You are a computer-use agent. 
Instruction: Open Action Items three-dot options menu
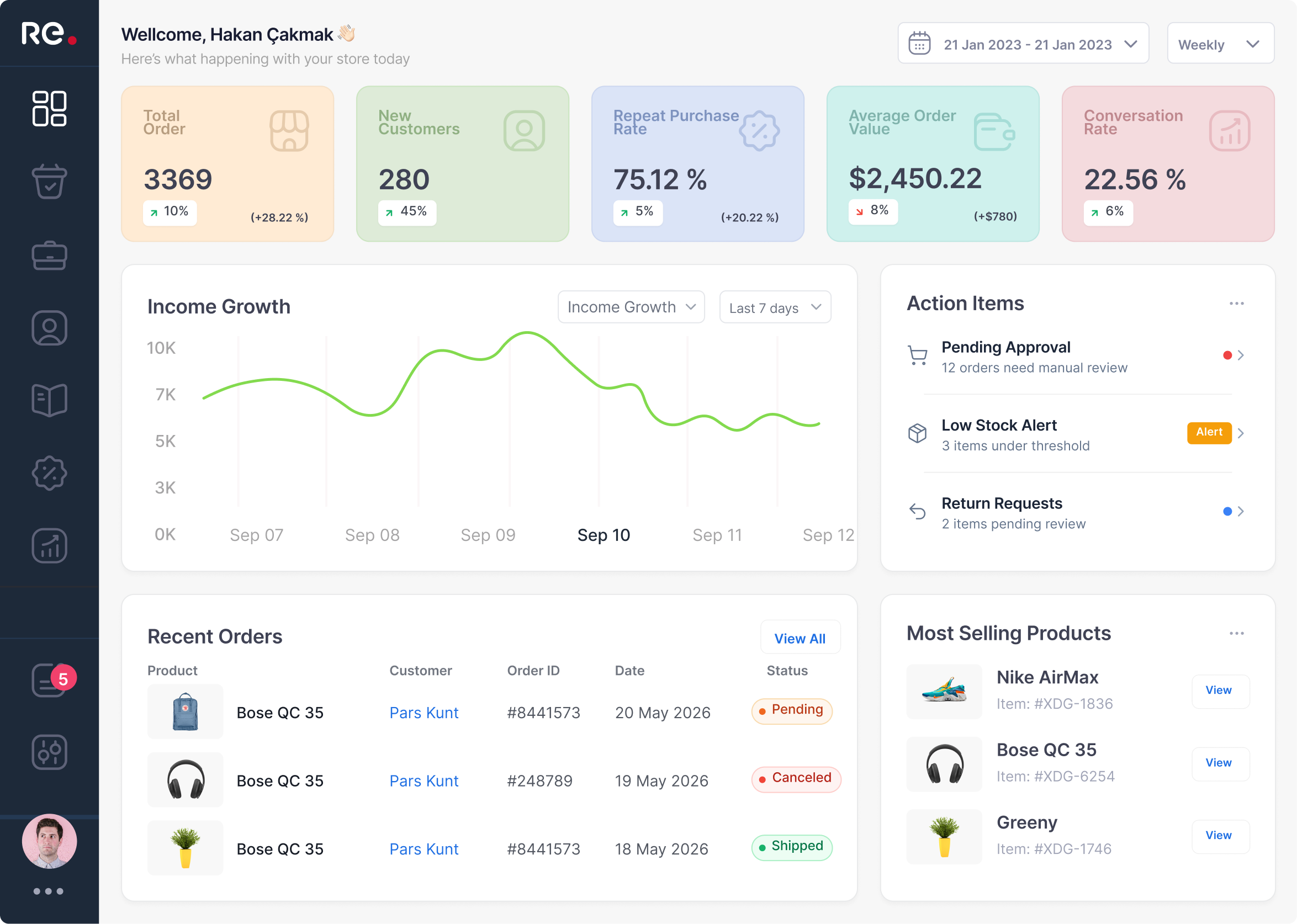coord(1236,303)
